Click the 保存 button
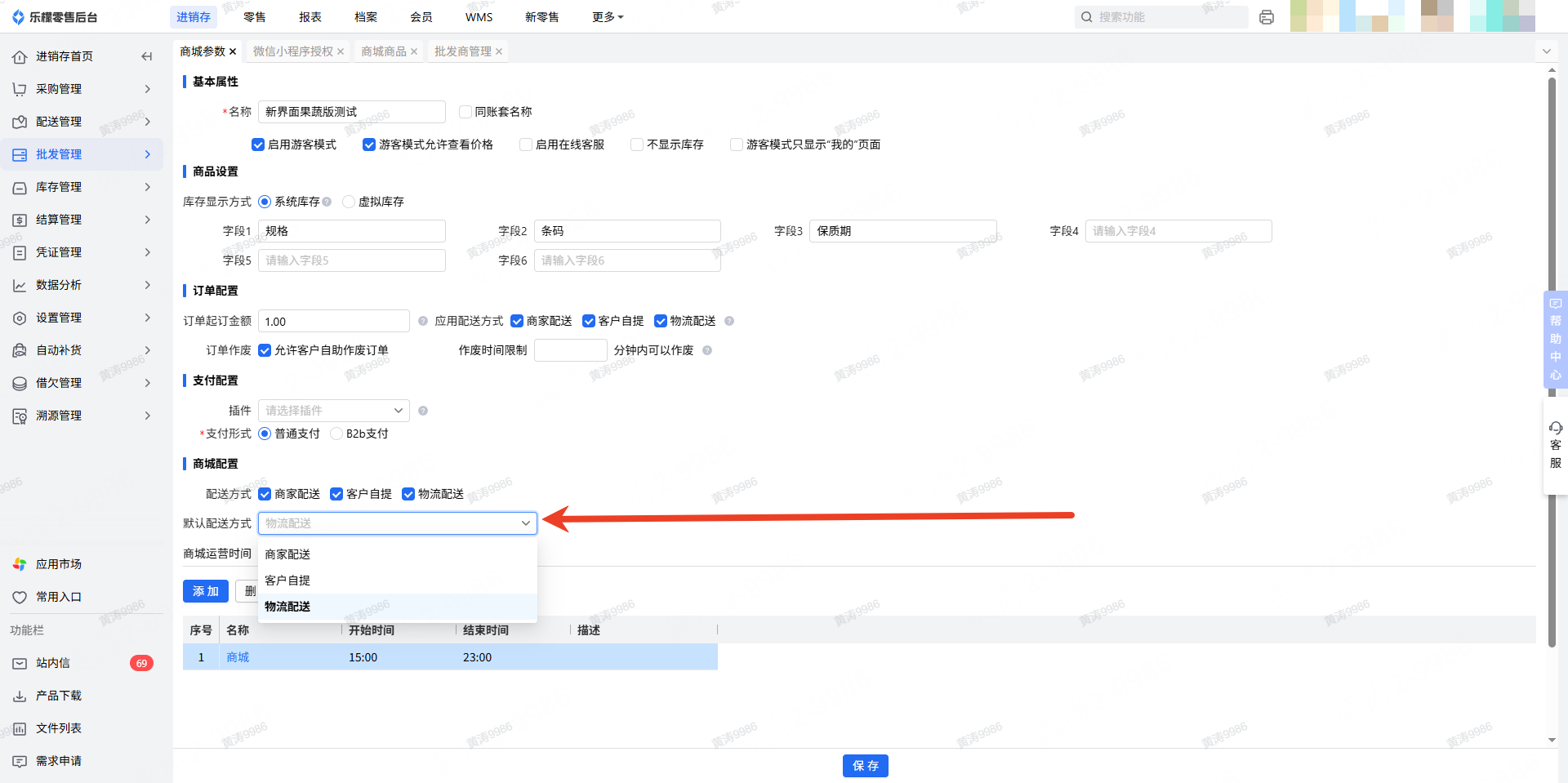 click(x=866, y=766)
